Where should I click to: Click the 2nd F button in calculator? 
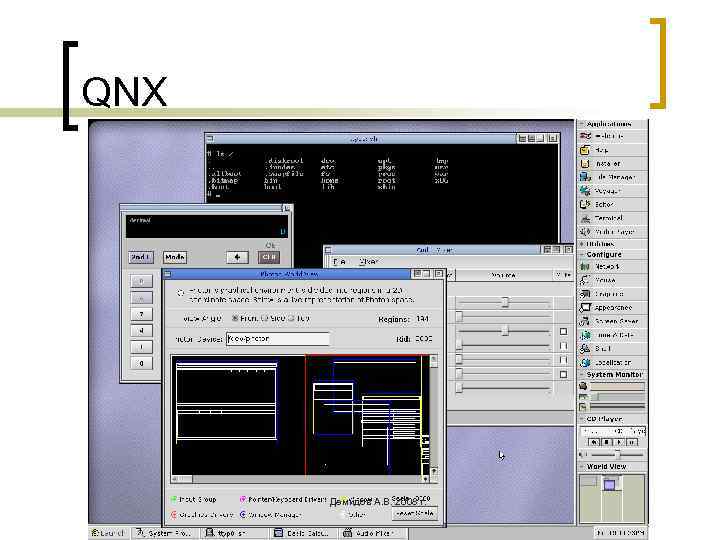tap(141, 257)
